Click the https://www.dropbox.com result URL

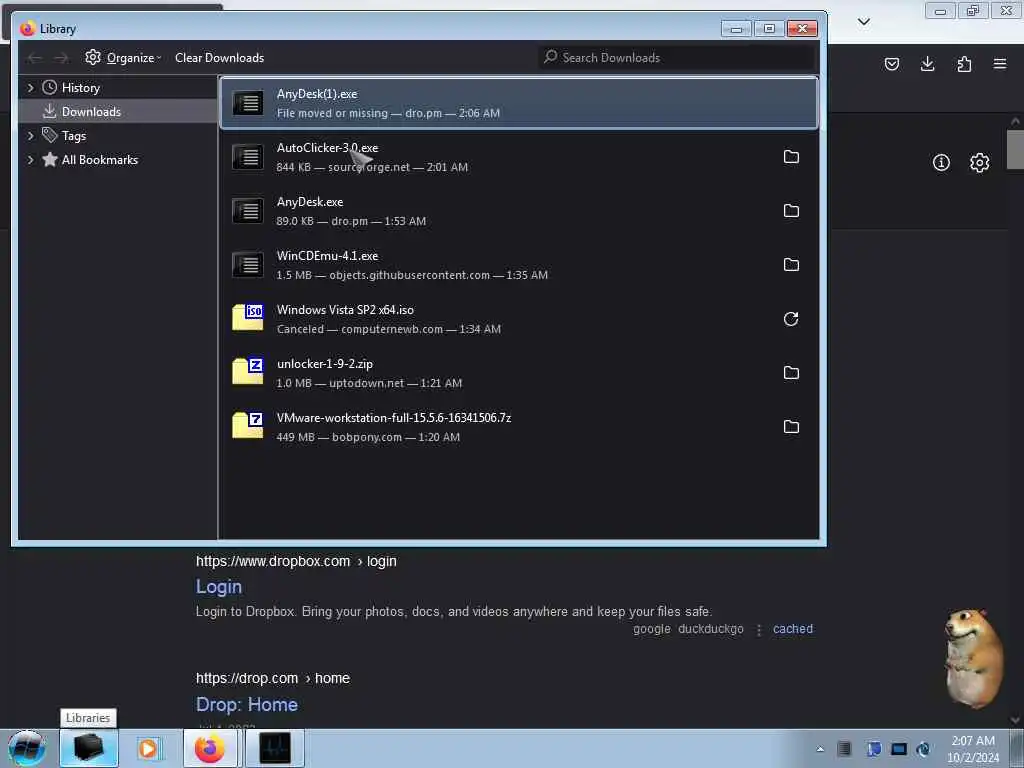pyautogui.click(x=273, y=562)
